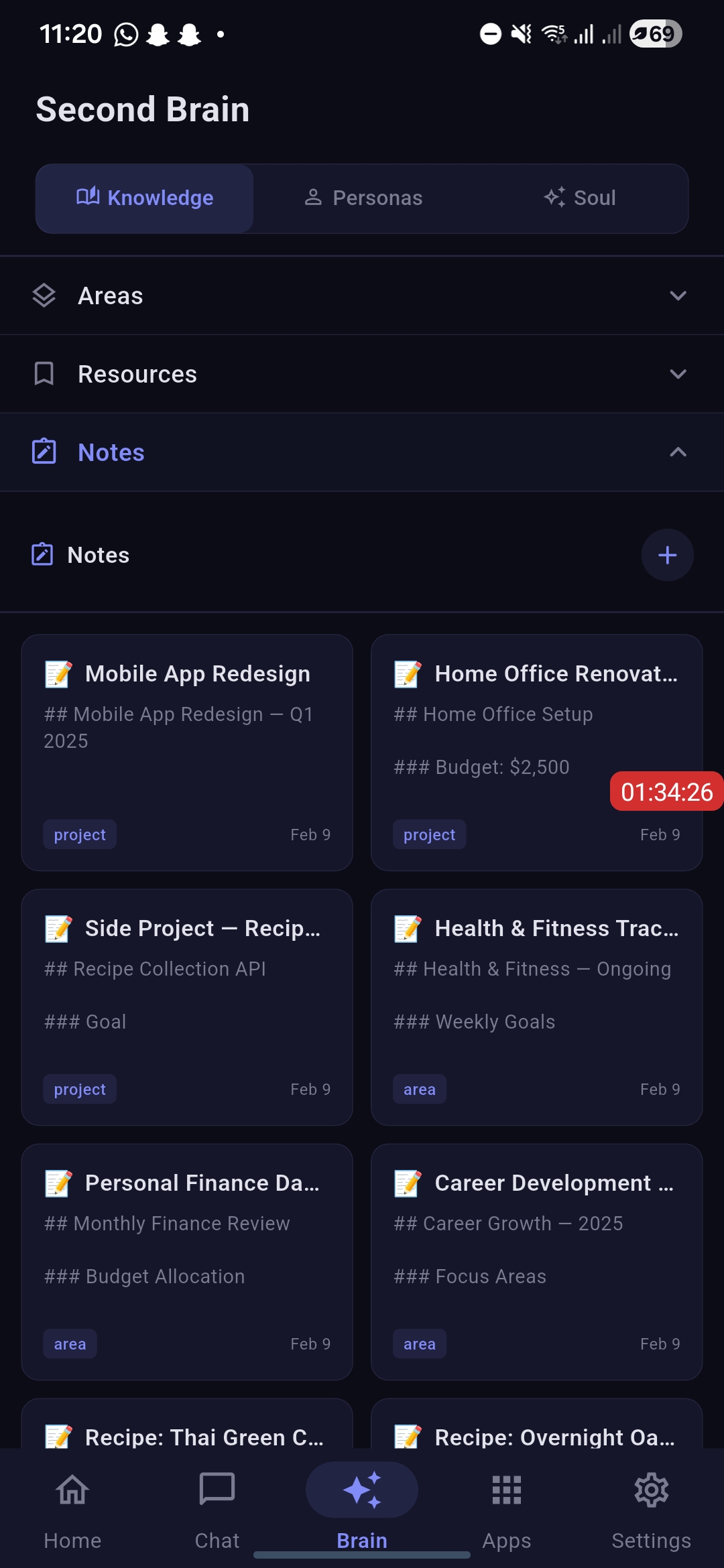Click '### Budget: $2,500' preview text
The height and width of the screenshot is (1568, 724).
(x=481, y=767)
